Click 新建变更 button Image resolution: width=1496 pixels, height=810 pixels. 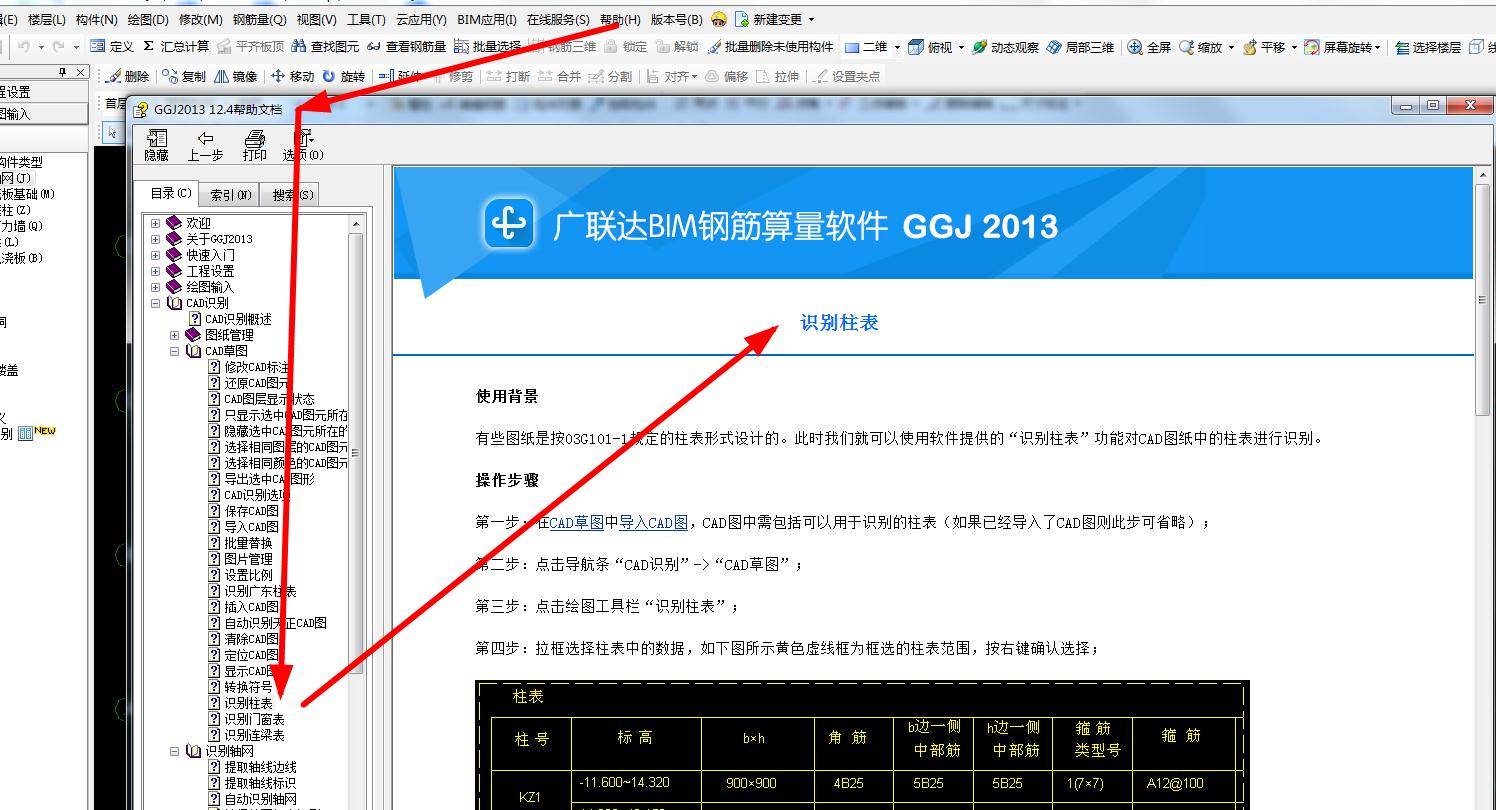point(768,19)
